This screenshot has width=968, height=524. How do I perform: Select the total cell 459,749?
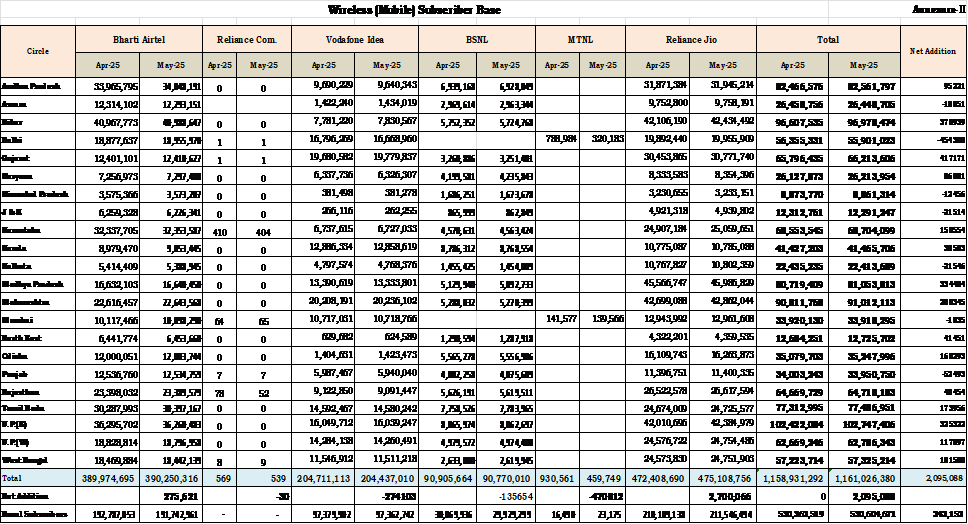click(603, 478)
